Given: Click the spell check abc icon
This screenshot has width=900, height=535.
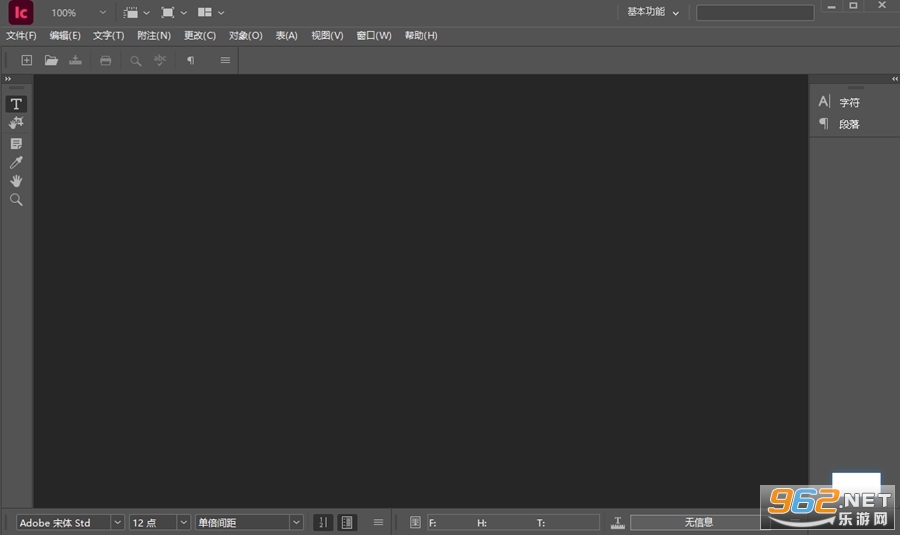Looking at the screenshot, I should [x=160, y=60].
